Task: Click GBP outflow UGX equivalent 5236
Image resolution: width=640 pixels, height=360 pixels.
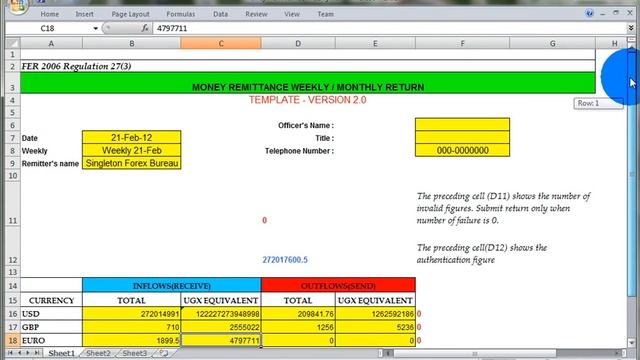Action: (375, 327)
